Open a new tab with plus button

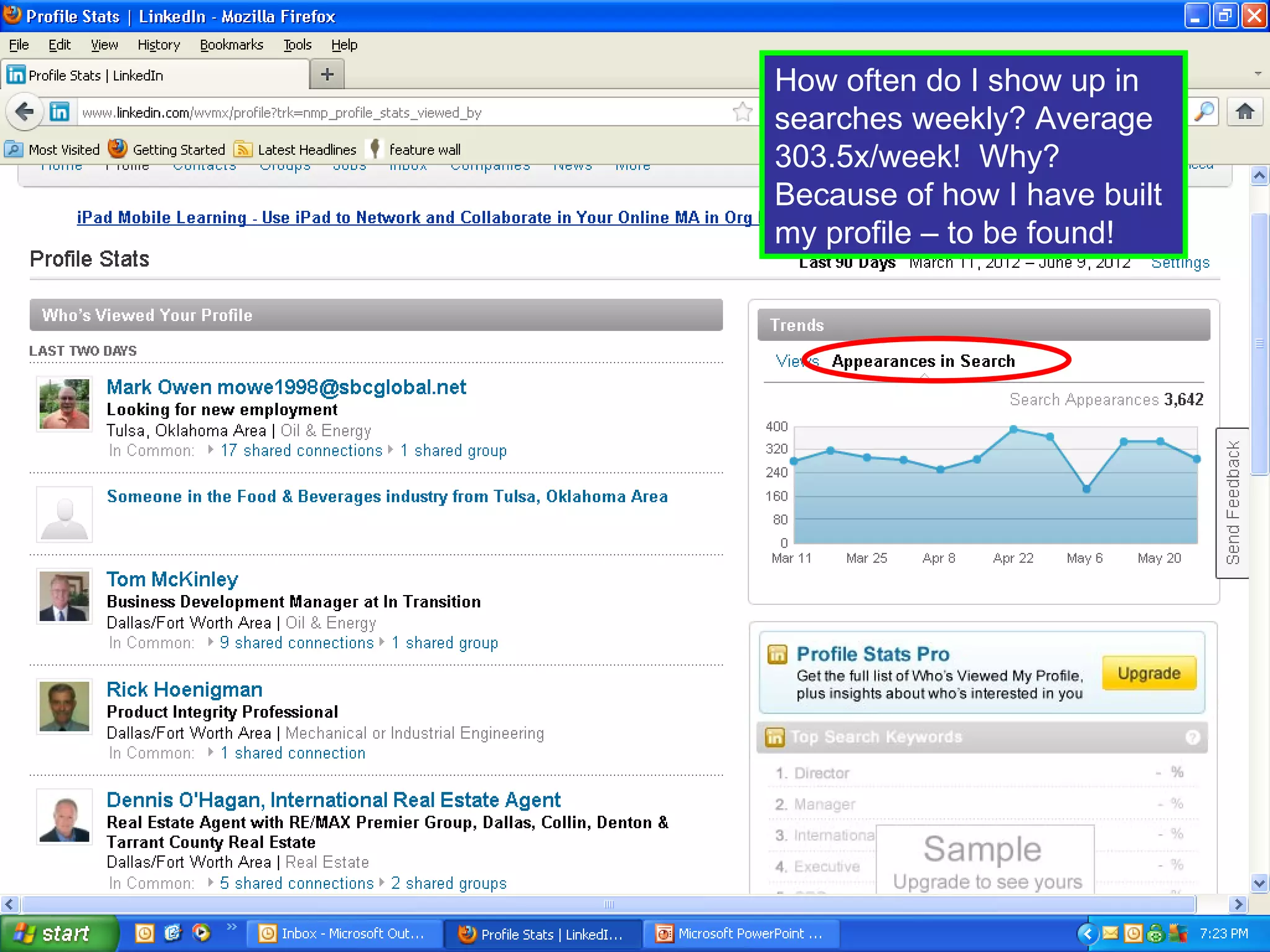[x=327, y=75]
